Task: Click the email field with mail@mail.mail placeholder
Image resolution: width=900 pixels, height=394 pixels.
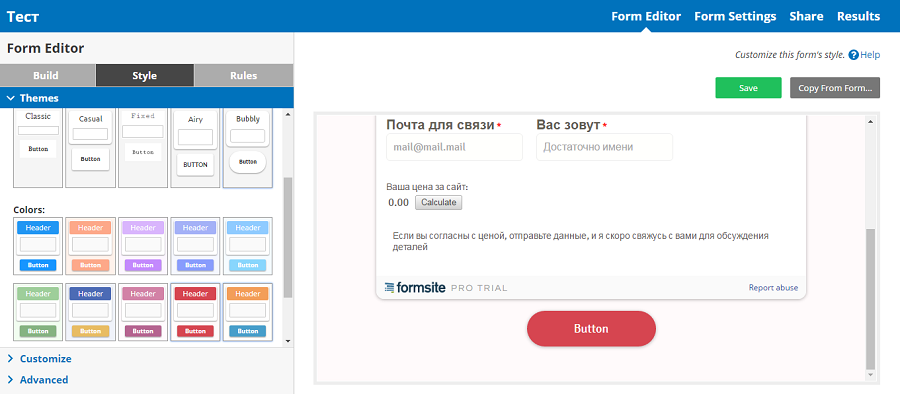Action: coord(455,147)
